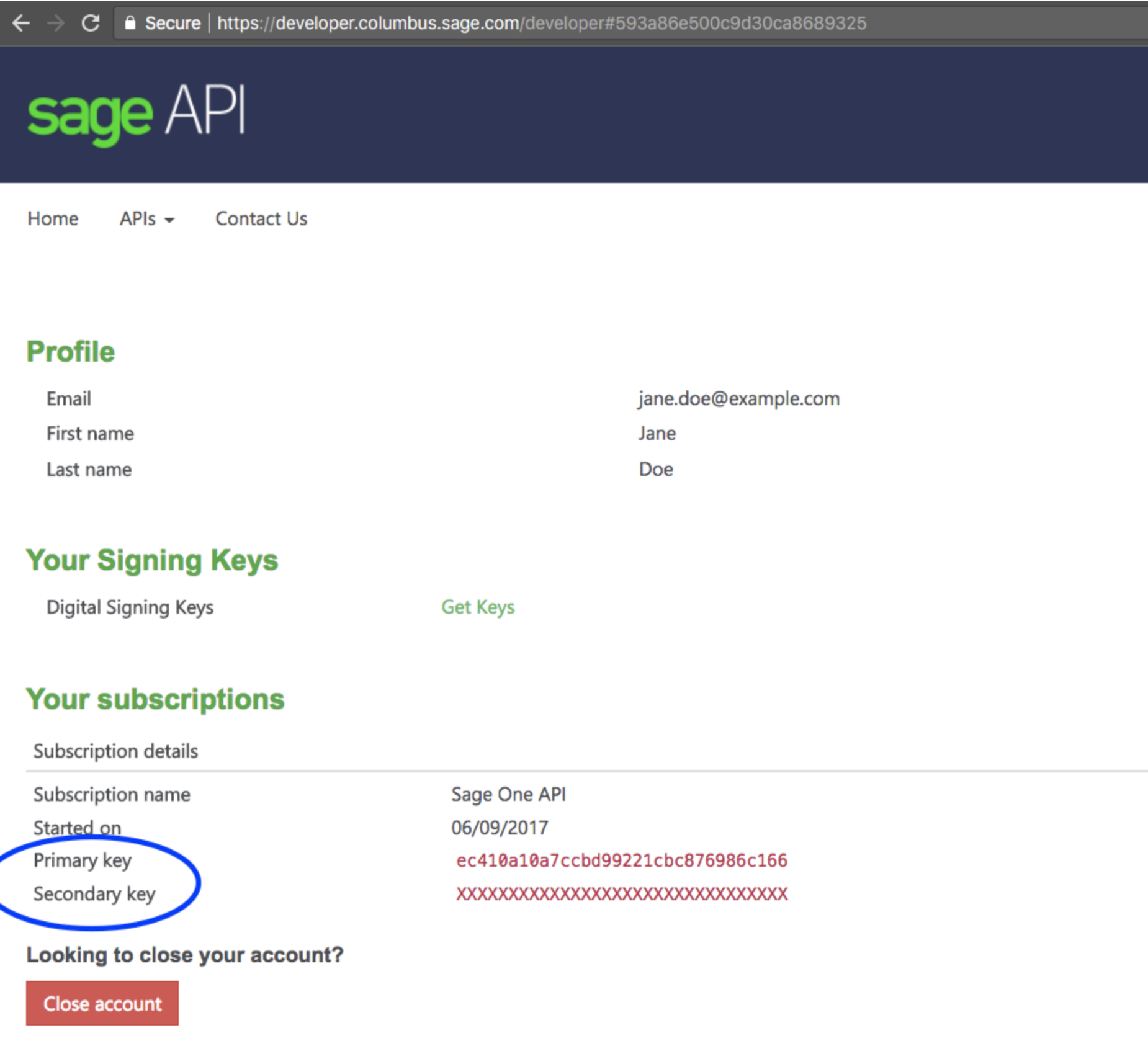Click the Email field label
The image size is (1148, 1046).
(69, 398)
